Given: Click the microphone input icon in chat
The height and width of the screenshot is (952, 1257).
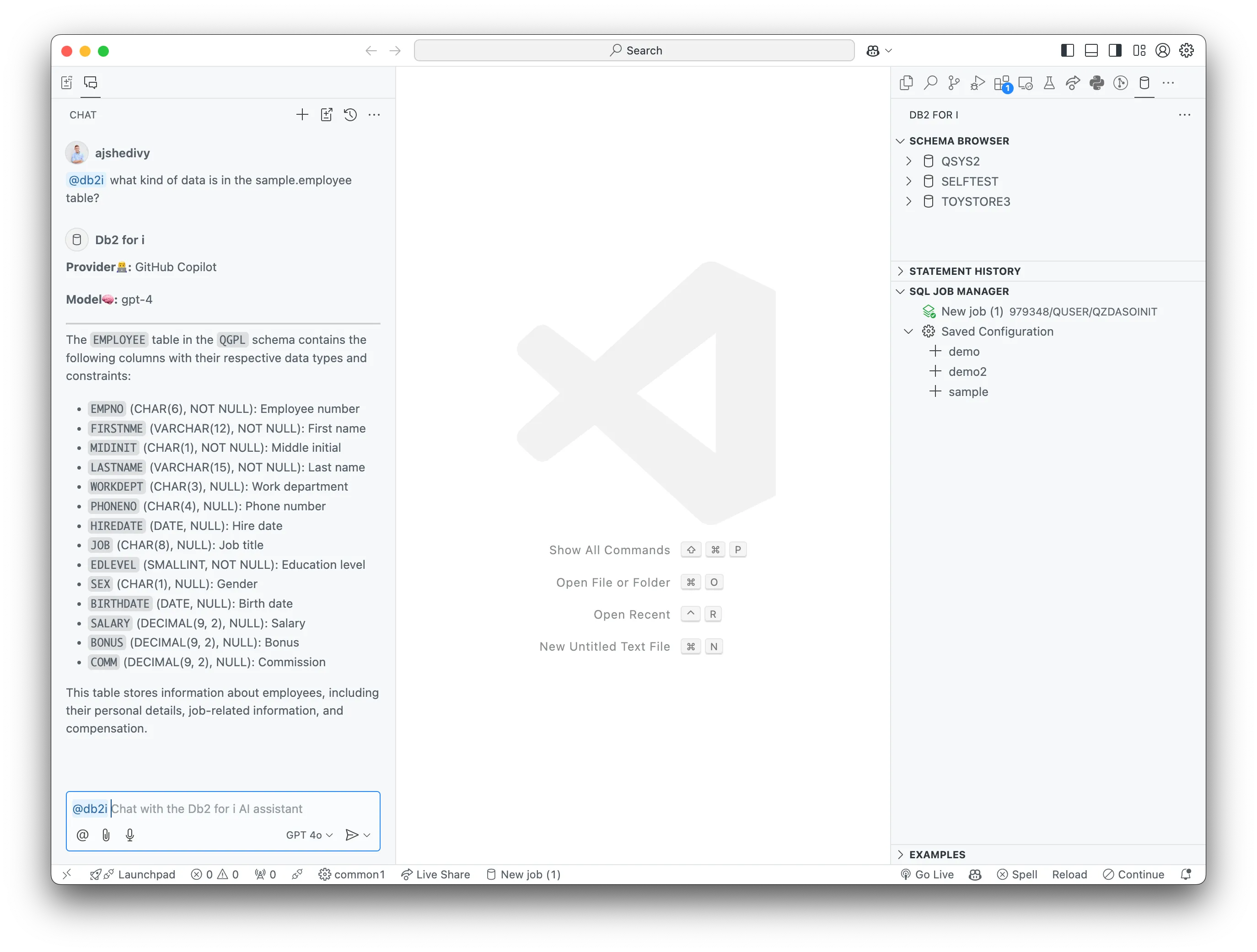Looking at the screenshot, I should coord(128,834).
